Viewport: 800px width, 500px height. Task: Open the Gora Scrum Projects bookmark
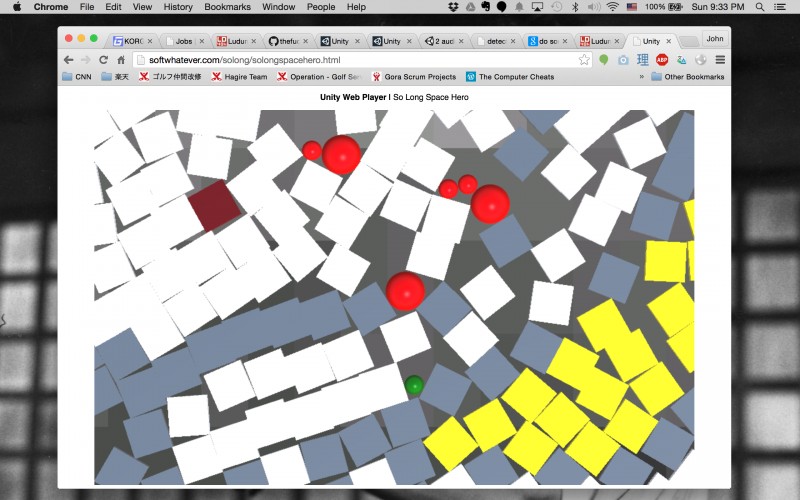[x=414, y=77]
